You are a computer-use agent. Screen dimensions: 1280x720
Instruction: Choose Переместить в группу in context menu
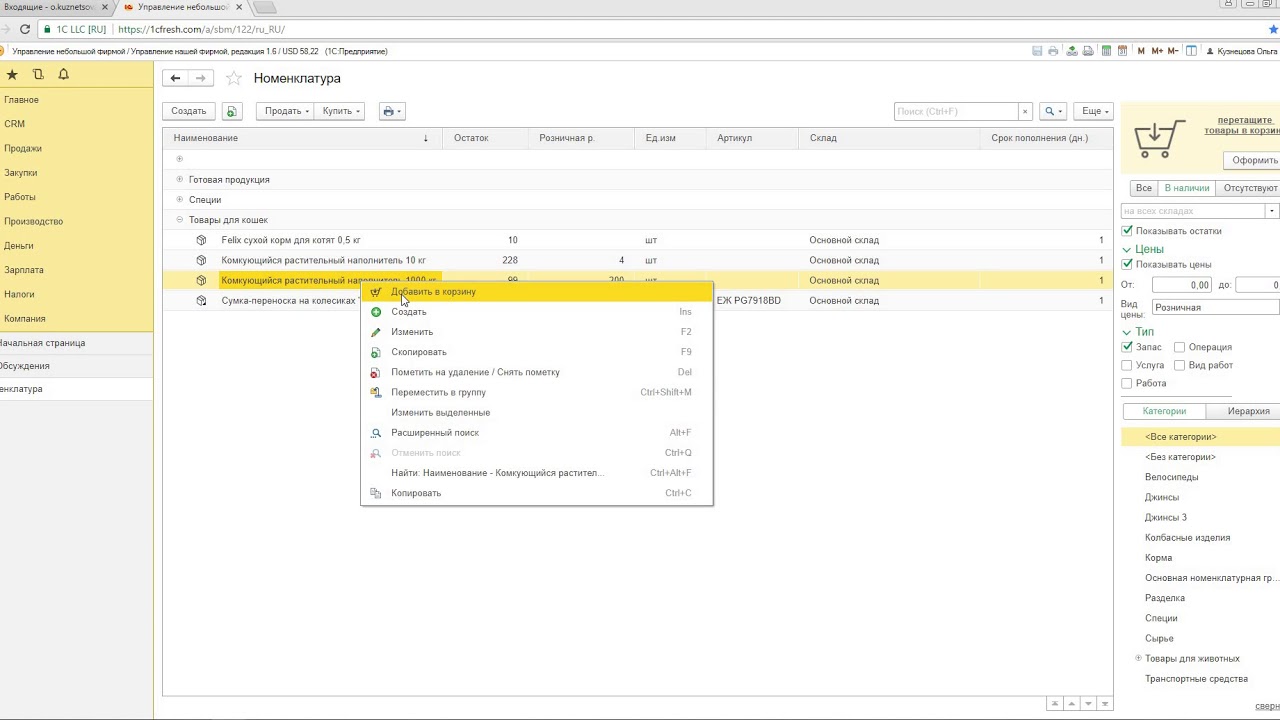pos(537,392)
